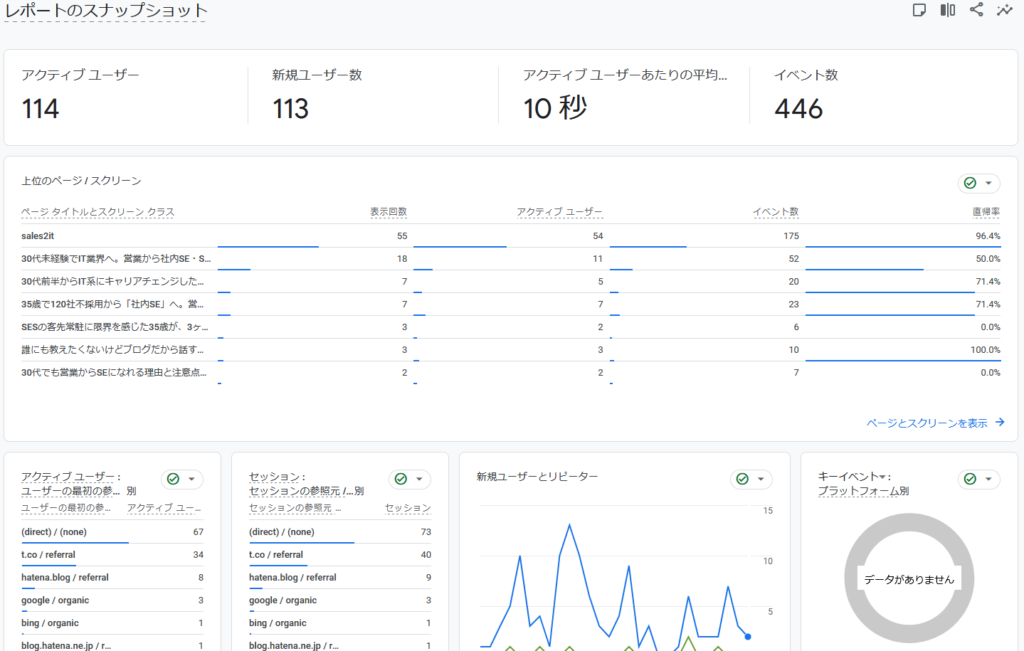Open the comparison columns icon in header
The height and width of the screenshot is (651, 1024).
point(947,10)
